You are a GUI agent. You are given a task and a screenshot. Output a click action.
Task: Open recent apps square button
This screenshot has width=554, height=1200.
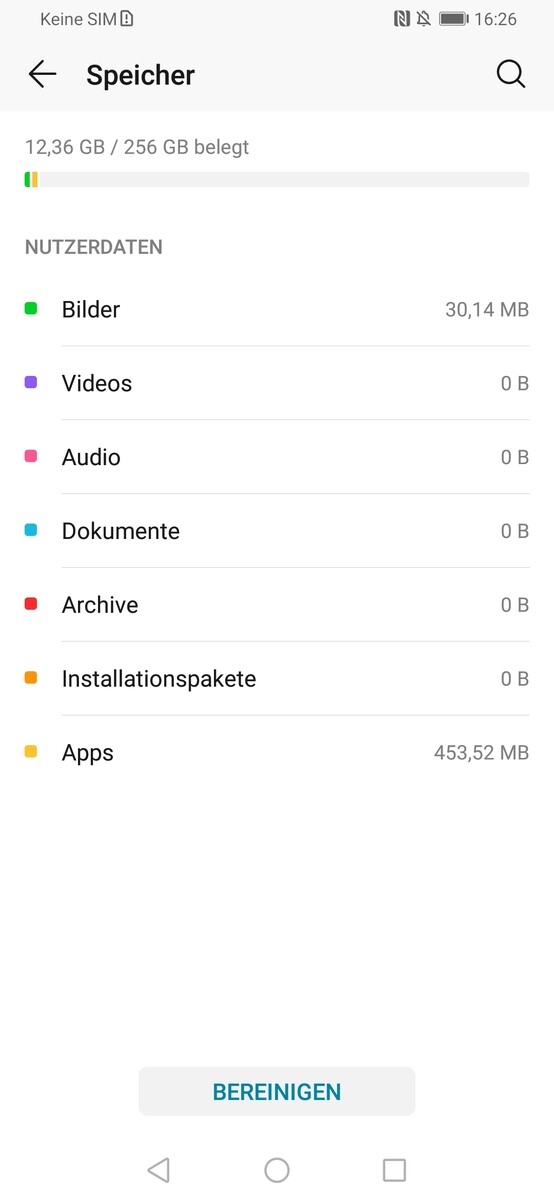395,1169
